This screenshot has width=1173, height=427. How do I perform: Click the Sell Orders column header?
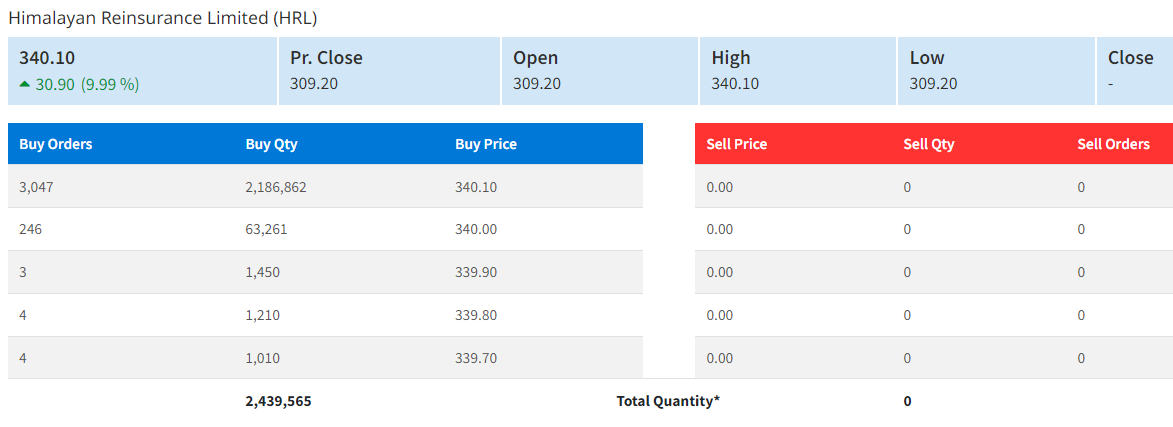coord(1113,144)
